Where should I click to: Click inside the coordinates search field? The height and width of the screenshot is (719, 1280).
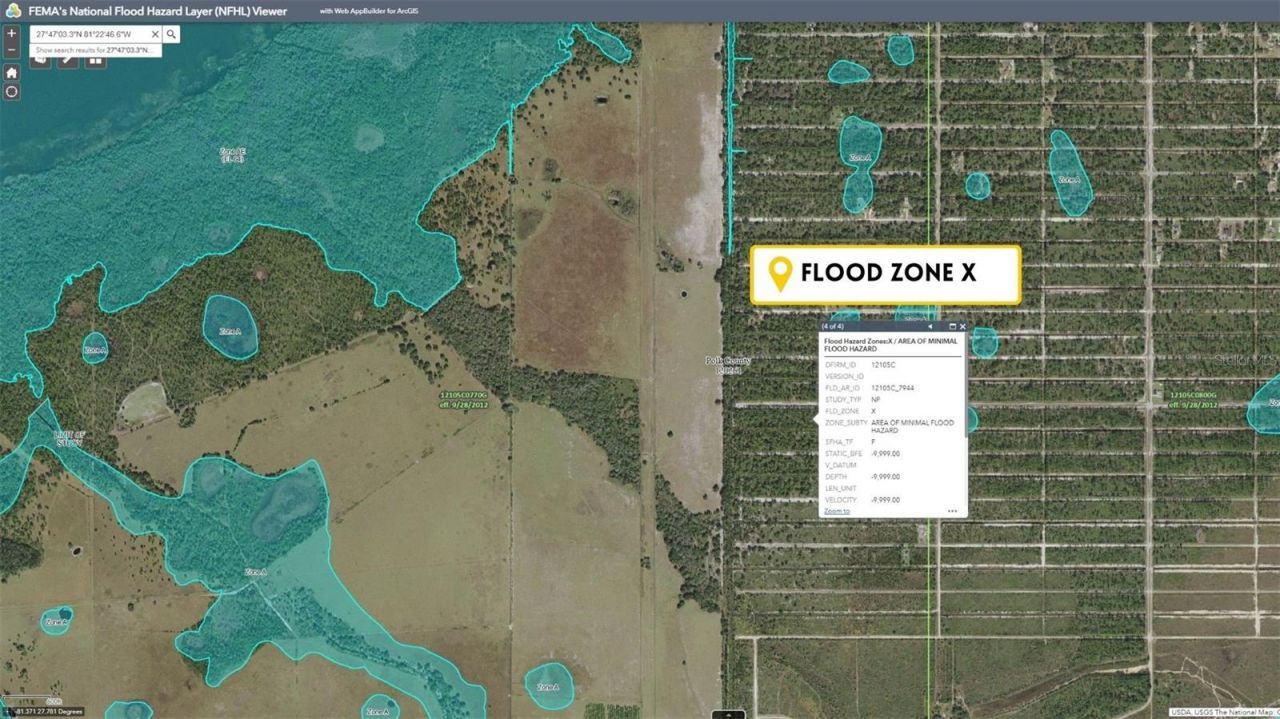88,34
